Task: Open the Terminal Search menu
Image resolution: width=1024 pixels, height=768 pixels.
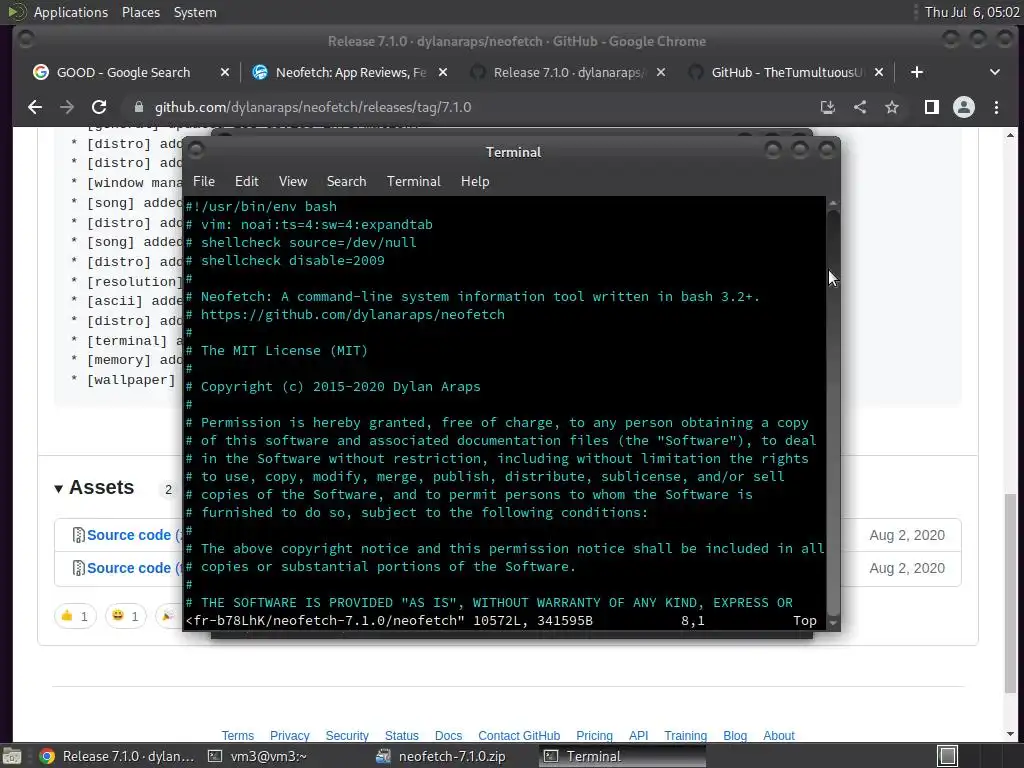Action: 346,182
